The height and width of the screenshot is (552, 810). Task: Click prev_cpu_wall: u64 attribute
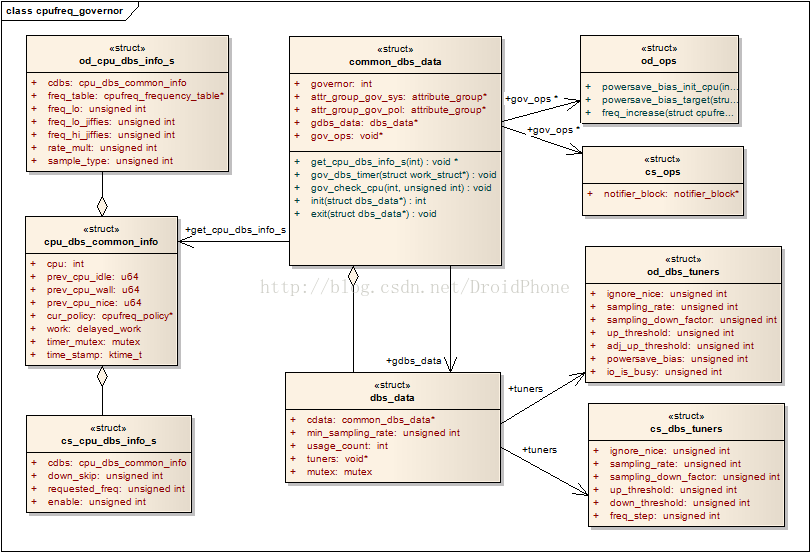click(x=93, y=290)
